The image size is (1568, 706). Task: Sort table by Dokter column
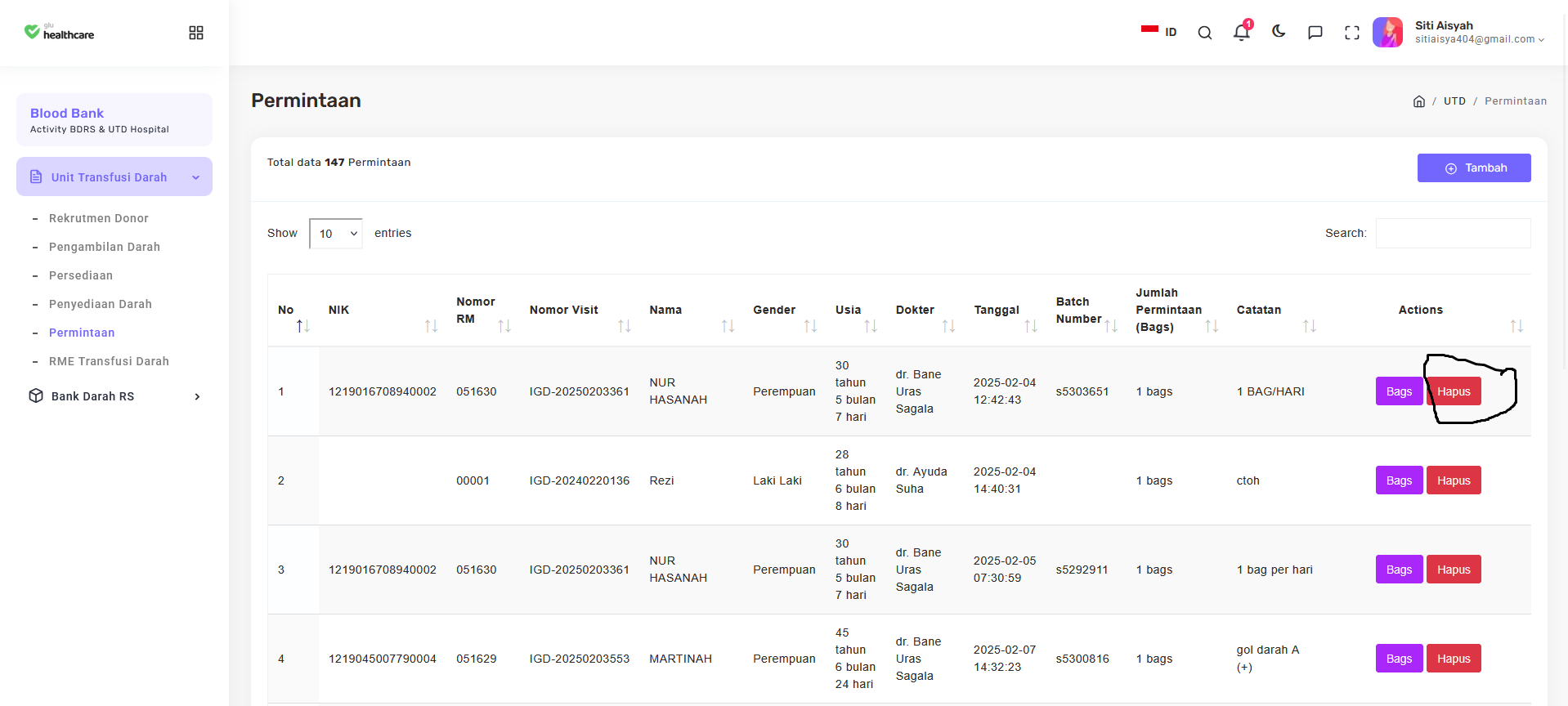[925, 311]
